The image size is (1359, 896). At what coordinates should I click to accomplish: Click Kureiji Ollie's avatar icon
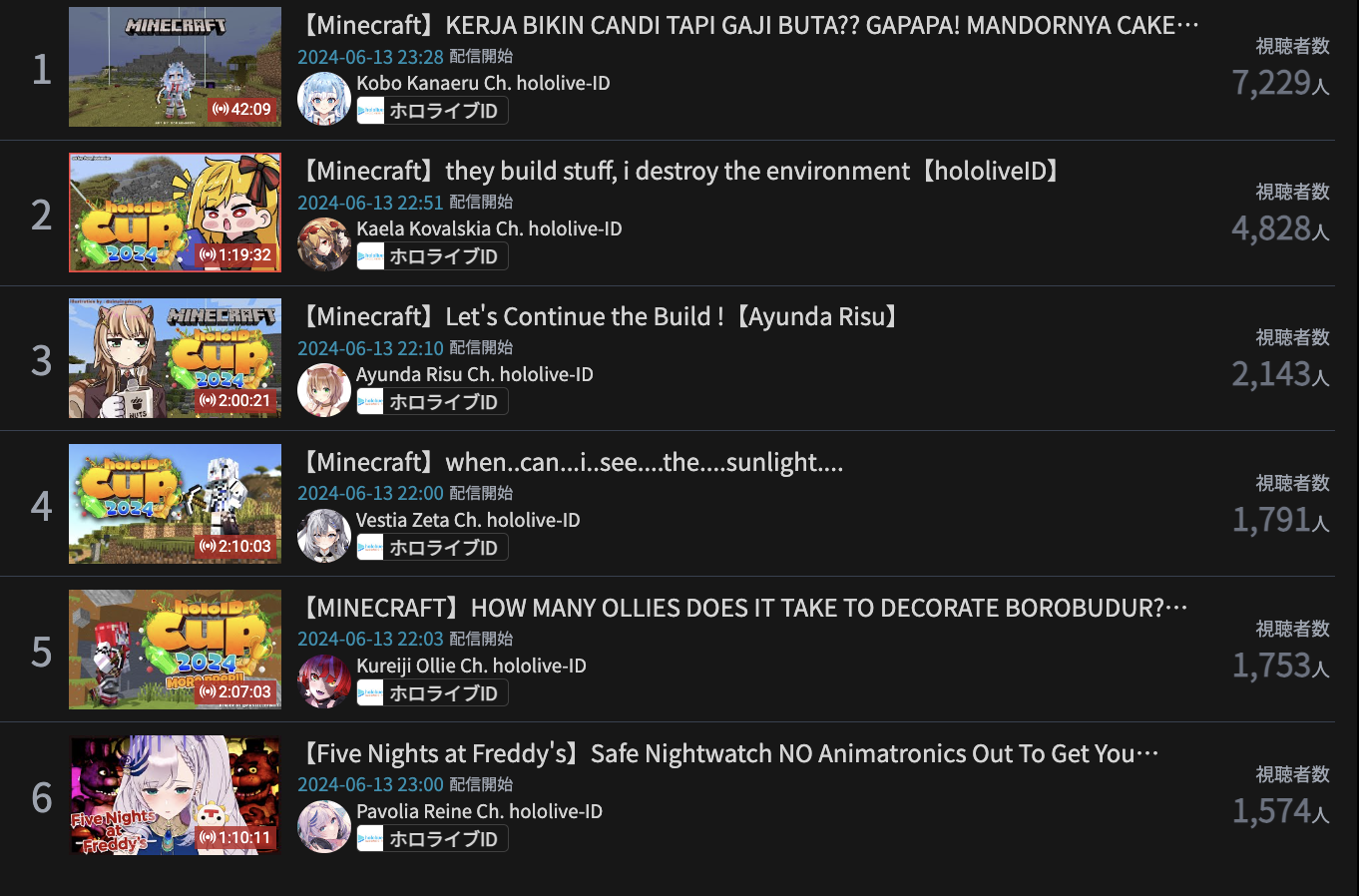[324, 681]
